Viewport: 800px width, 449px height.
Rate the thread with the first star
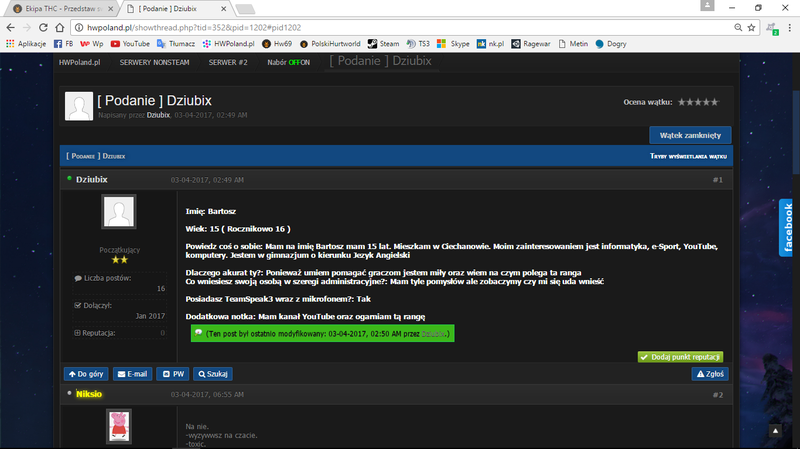click(x=682, y=102)
